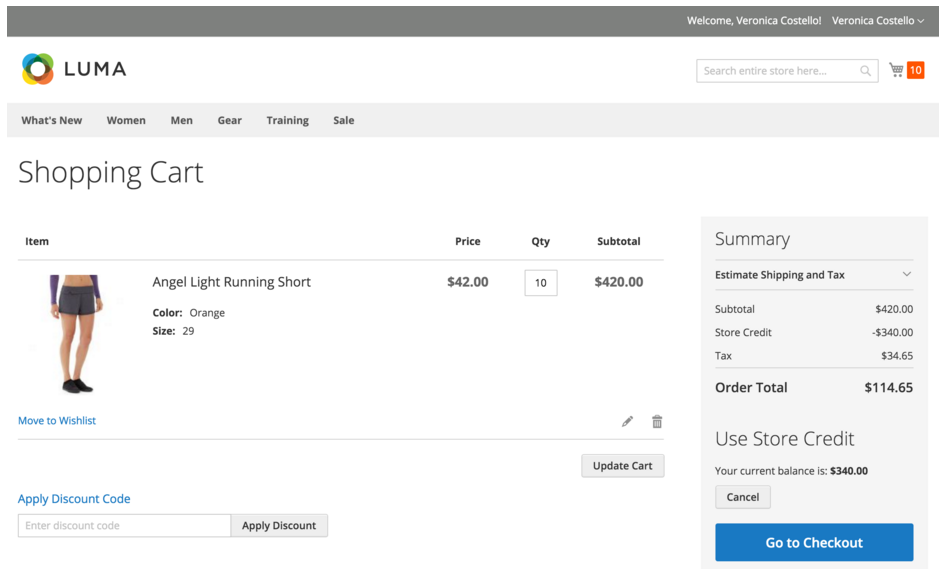This screenshot has width=947, height=569.
Task: Click Go to Checkout
Action: click(814, 542)
